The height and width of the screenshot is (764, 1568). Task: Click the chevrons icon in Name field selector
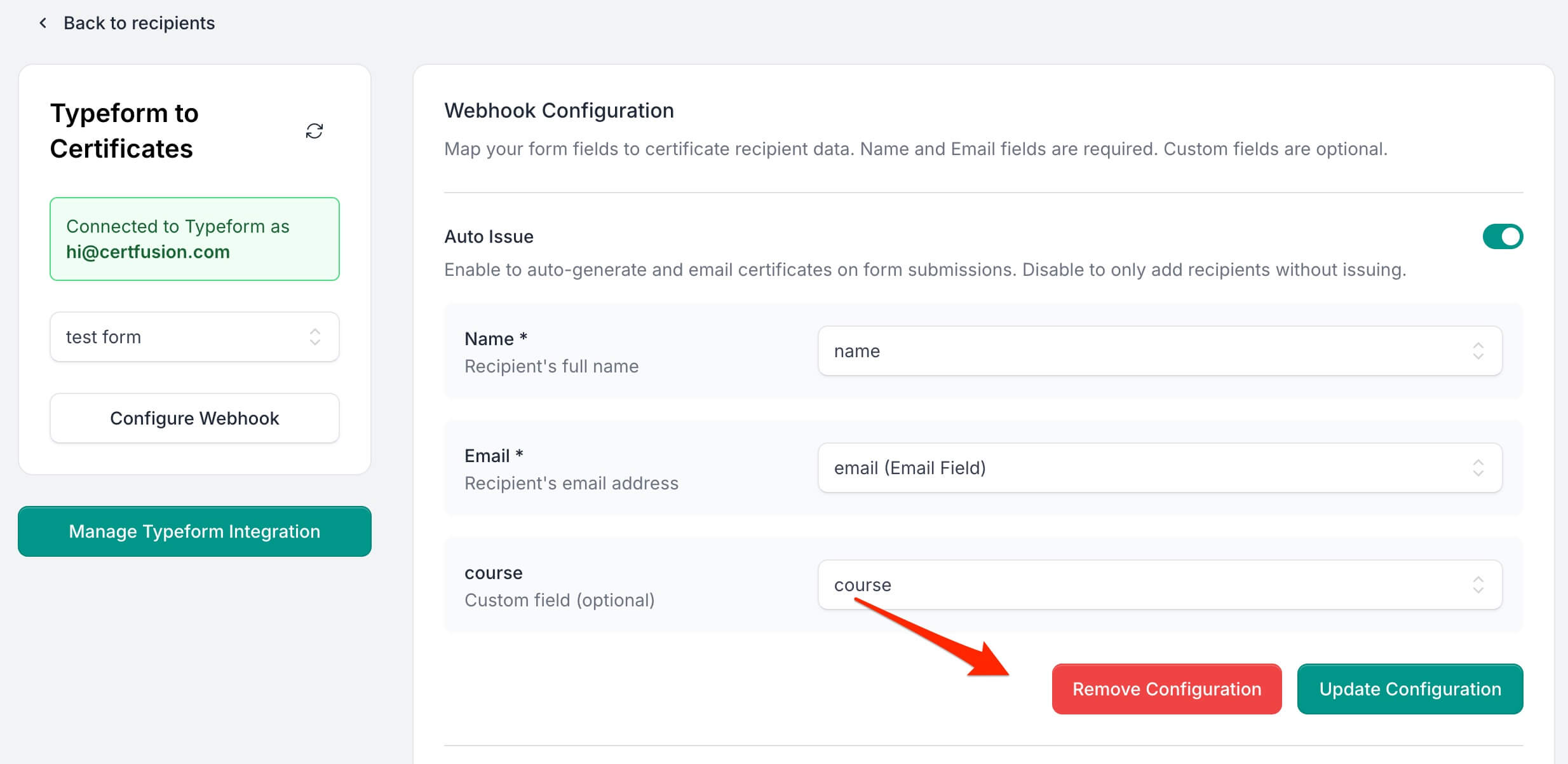pos(1478,351)
